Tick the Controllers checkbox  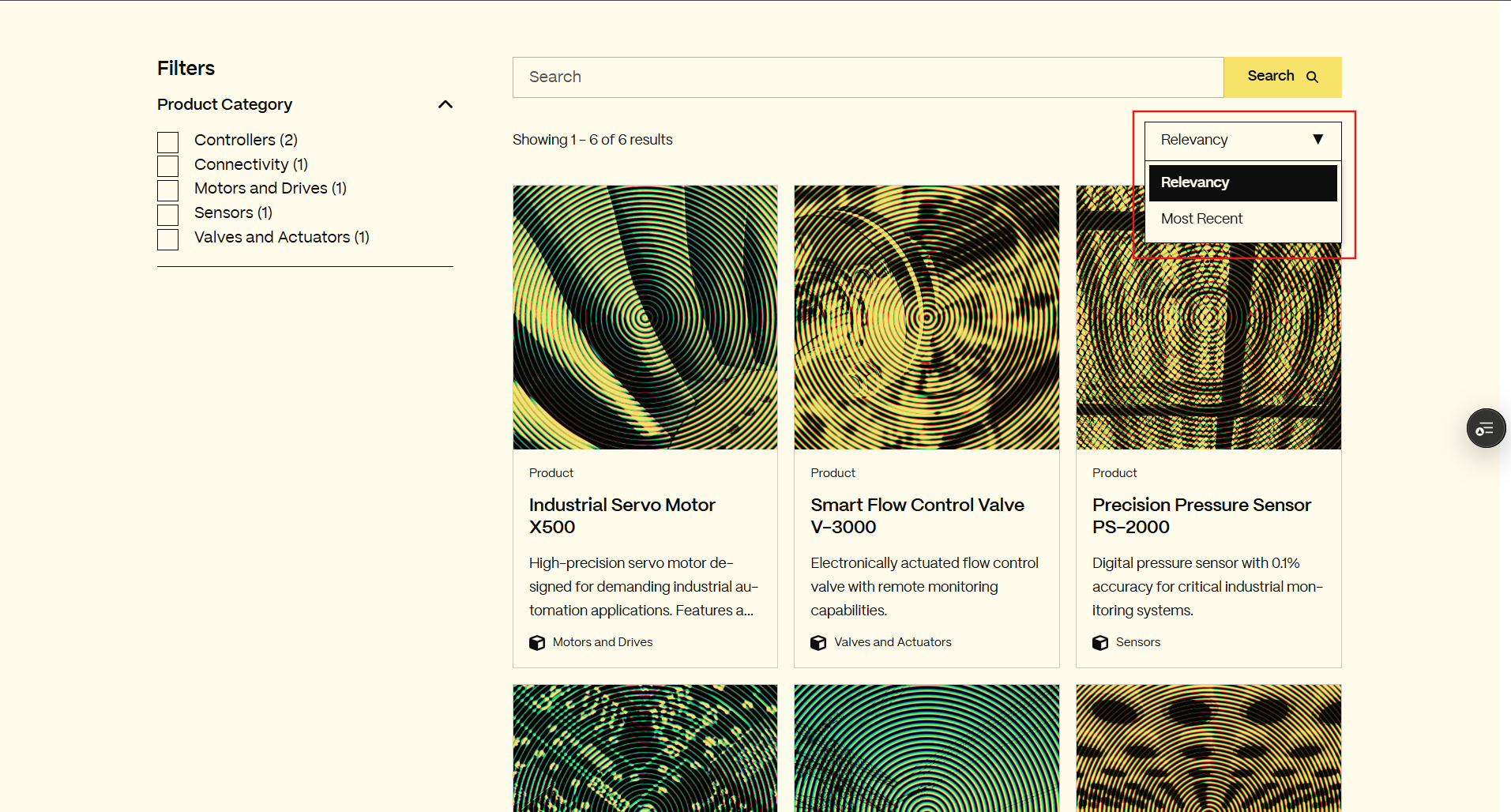tap(168, 142)
